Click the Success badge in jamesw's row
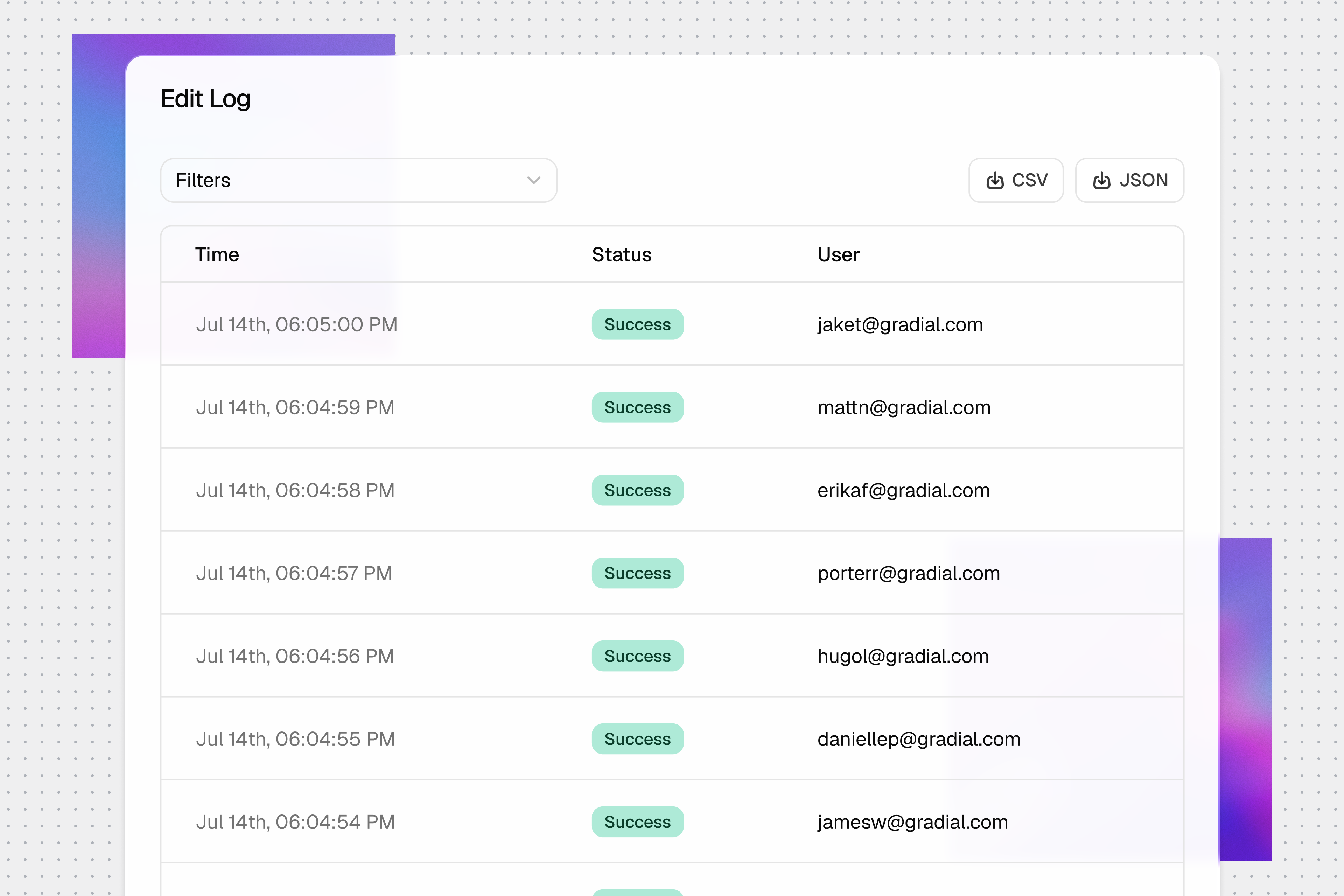 point(638,822)
